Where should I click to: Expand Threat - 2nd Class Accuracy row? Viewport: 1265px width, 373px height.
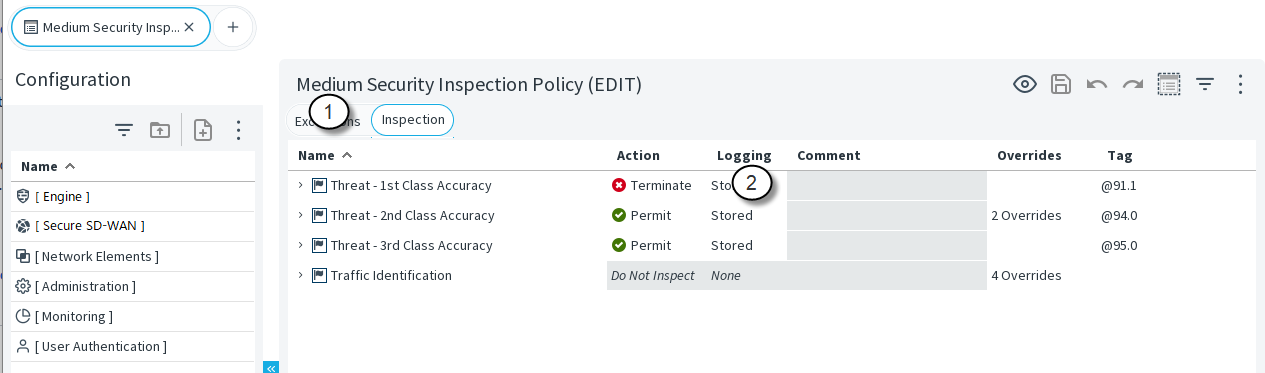click(x=300, y=215)
